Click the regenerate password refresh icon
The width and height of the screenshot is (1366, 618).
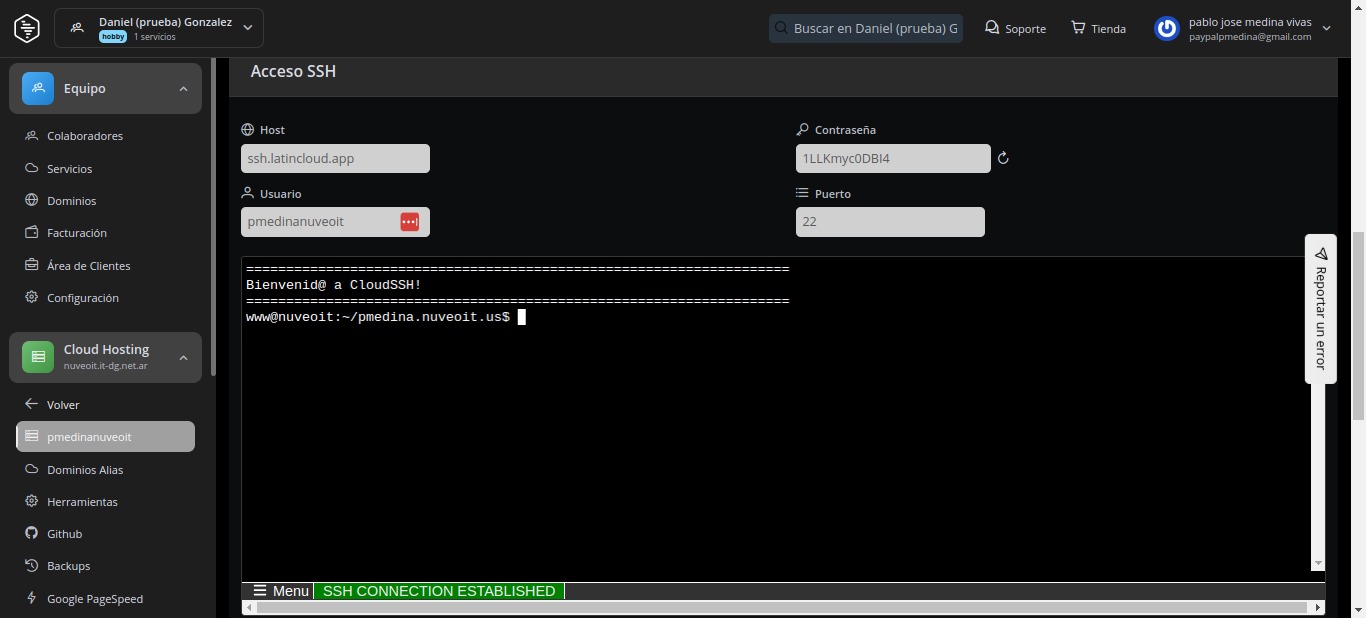(x=1003, y=158)
